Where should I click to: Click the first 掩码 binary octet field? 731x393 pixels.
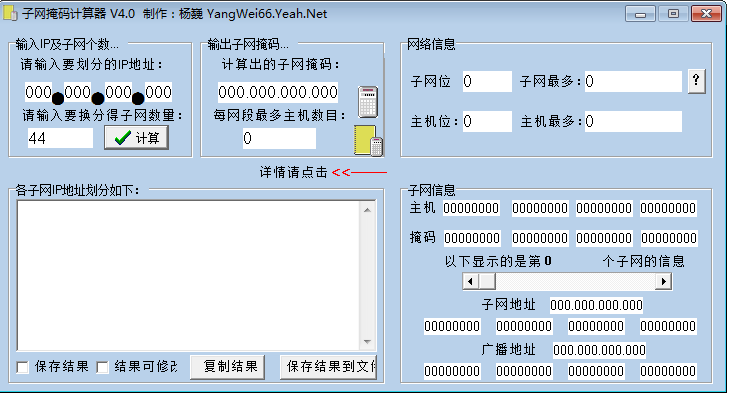point(472,238)
